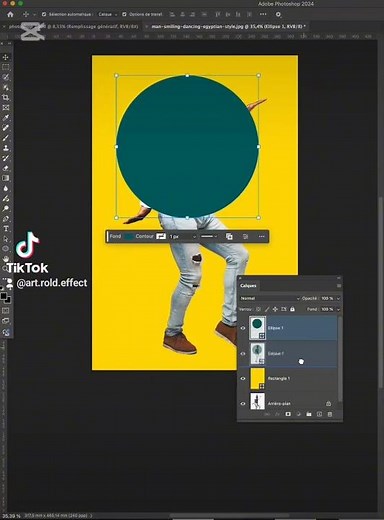Select the Hand tool
Image resolution: width=384 pixels, height=520 pixels.
click(x=6, y=259)
